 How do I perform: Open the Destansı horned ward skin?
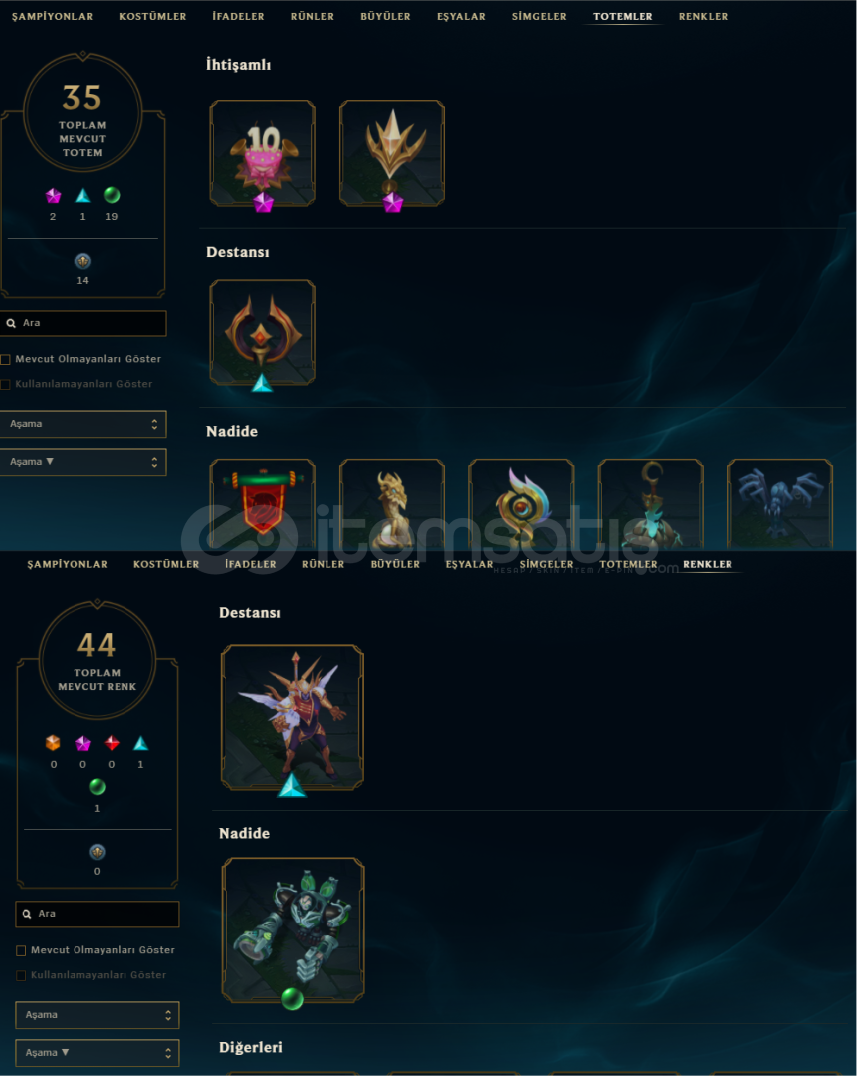(262, 333)
